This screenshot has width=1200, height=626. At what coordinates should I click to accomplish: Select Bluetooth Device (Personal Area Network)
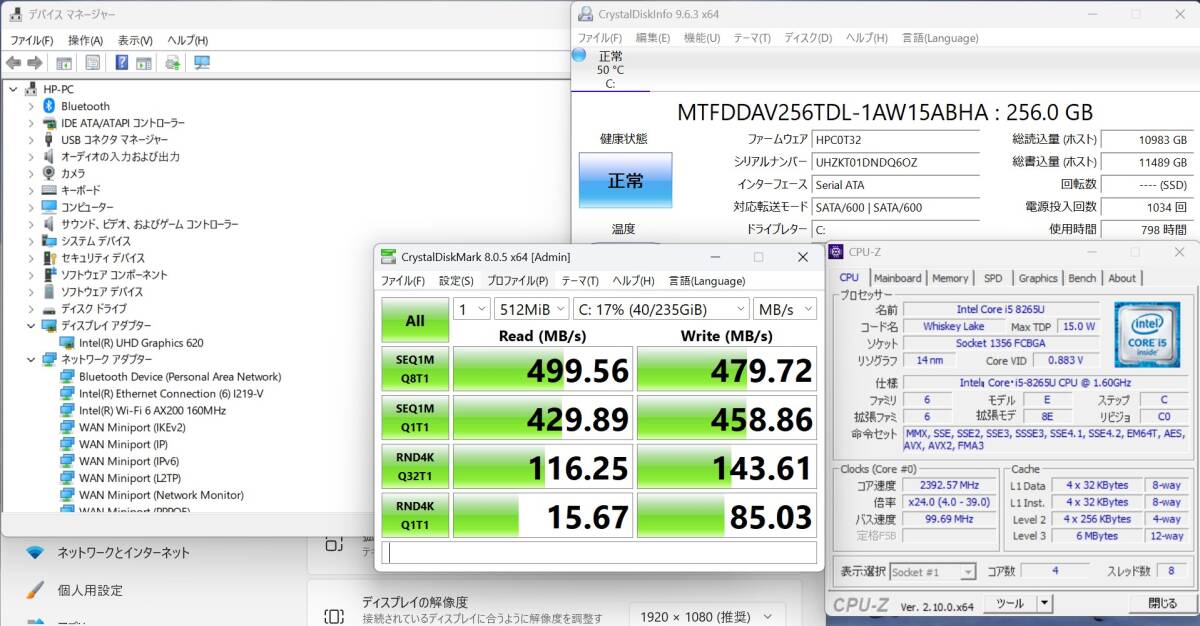coord(180,376)
